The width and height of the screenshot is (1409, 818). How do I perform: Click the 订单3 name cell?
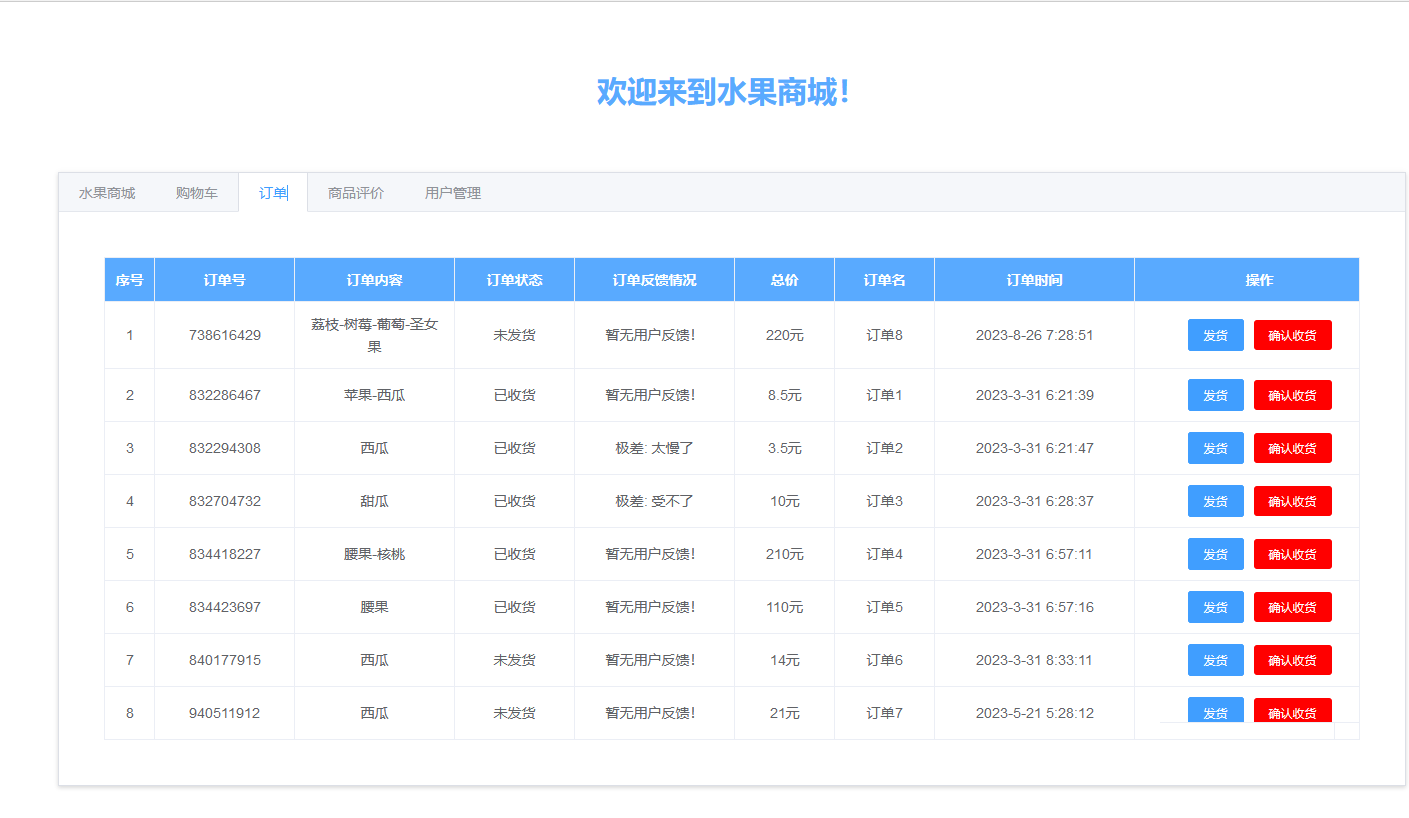885,501
